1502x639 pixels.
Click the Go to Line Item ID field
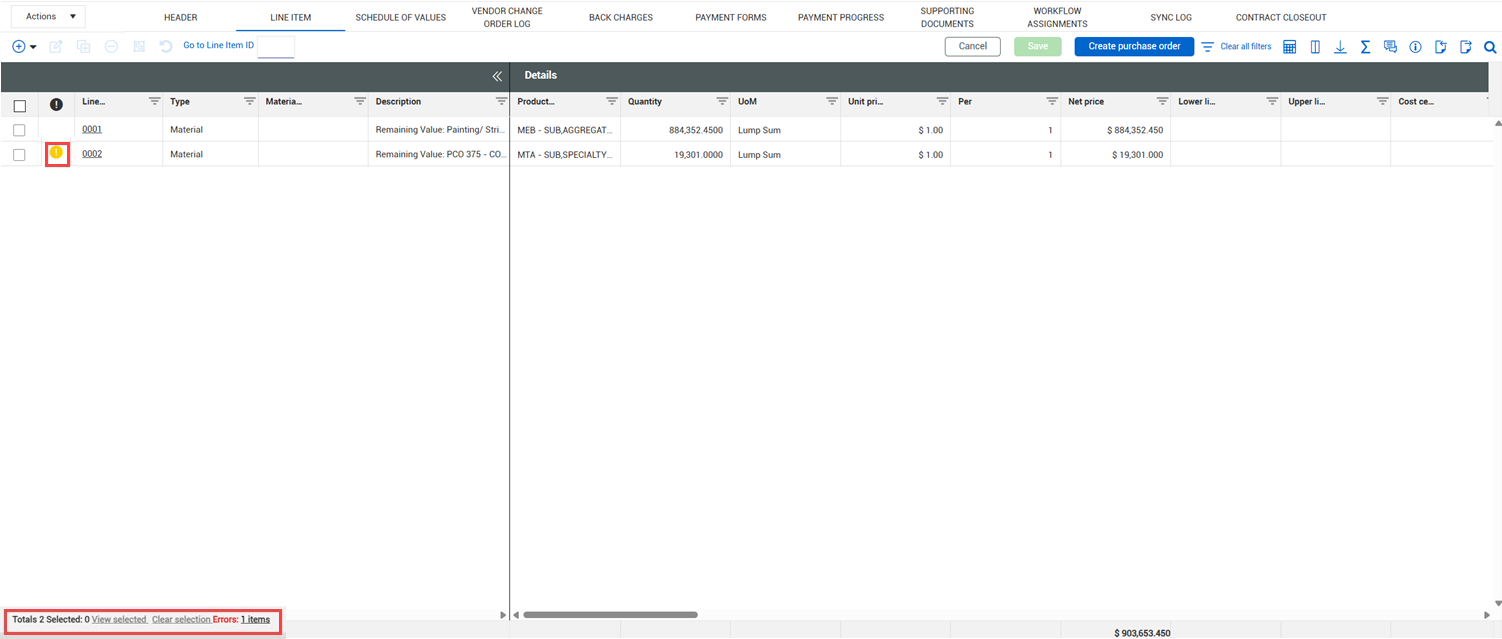click(x=276, y=46)
